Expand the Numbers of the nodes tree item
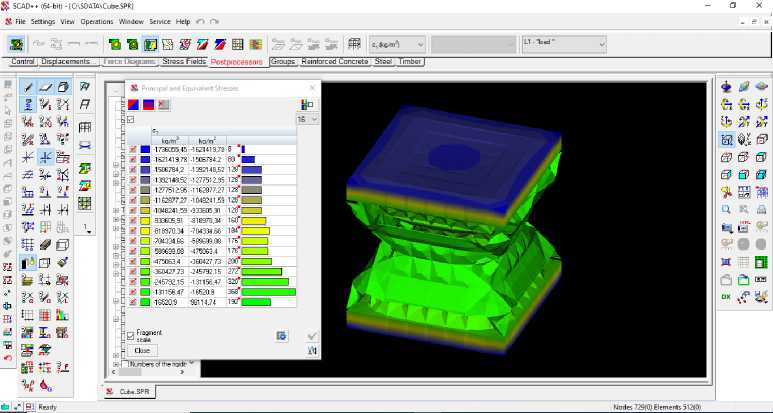Screen dimensions: 773x413 (116, 364)
